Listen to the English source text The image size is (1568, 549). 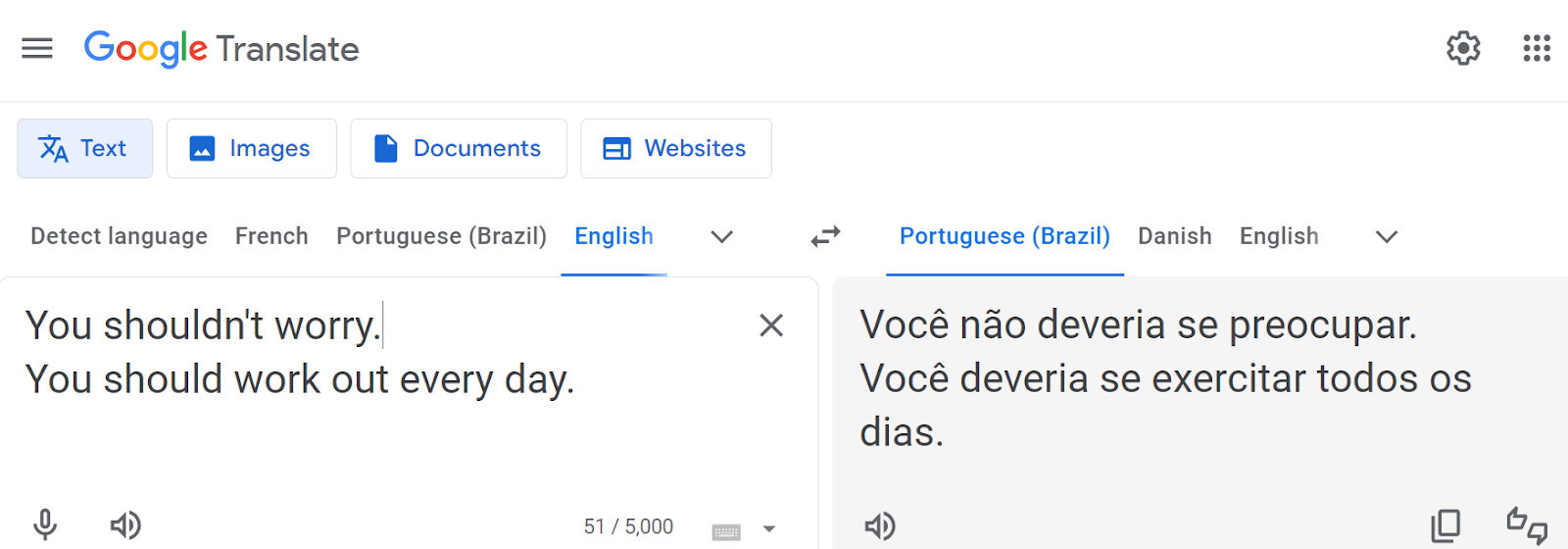pyautogui.click(x=125, y=525)
